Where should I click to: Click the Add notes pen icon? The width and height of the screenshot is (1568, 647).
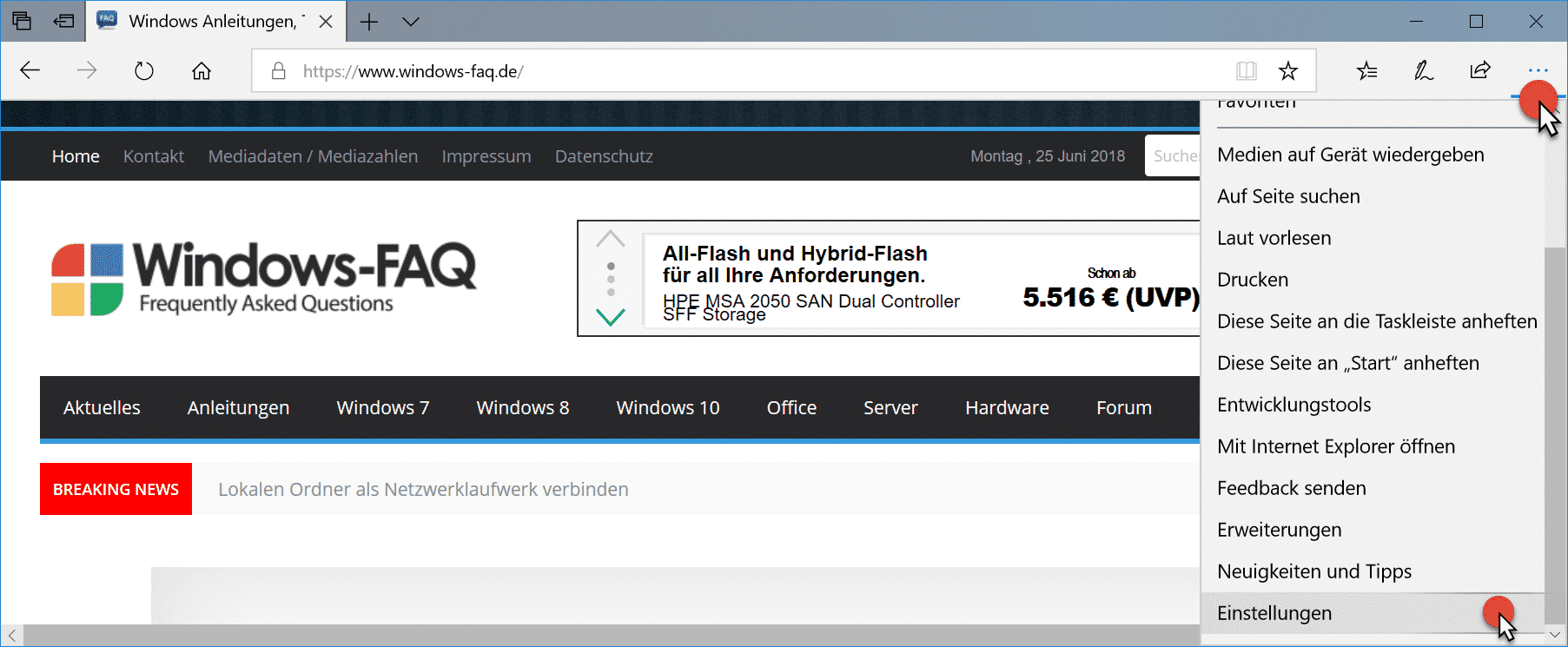tap(1424, 71)
